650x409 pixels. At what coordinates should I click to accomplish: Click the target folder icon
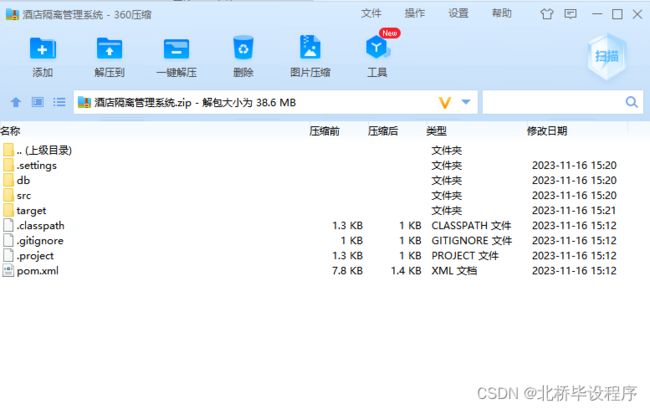[8, 210]
